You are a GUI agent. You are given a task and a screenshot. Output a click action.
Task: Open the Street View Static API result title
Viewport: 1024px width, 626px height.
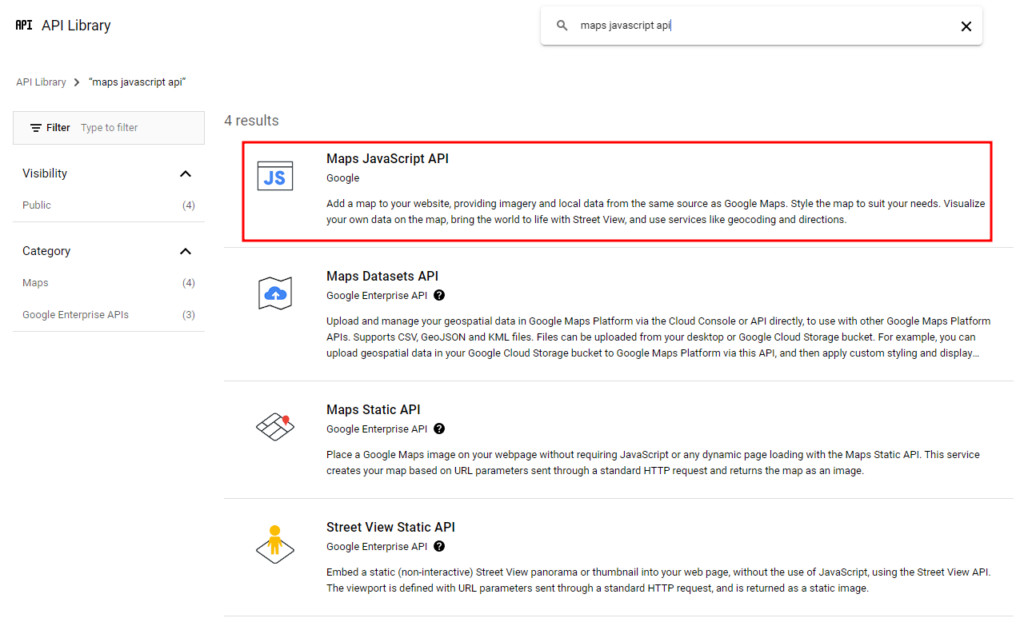click(388, 527)
